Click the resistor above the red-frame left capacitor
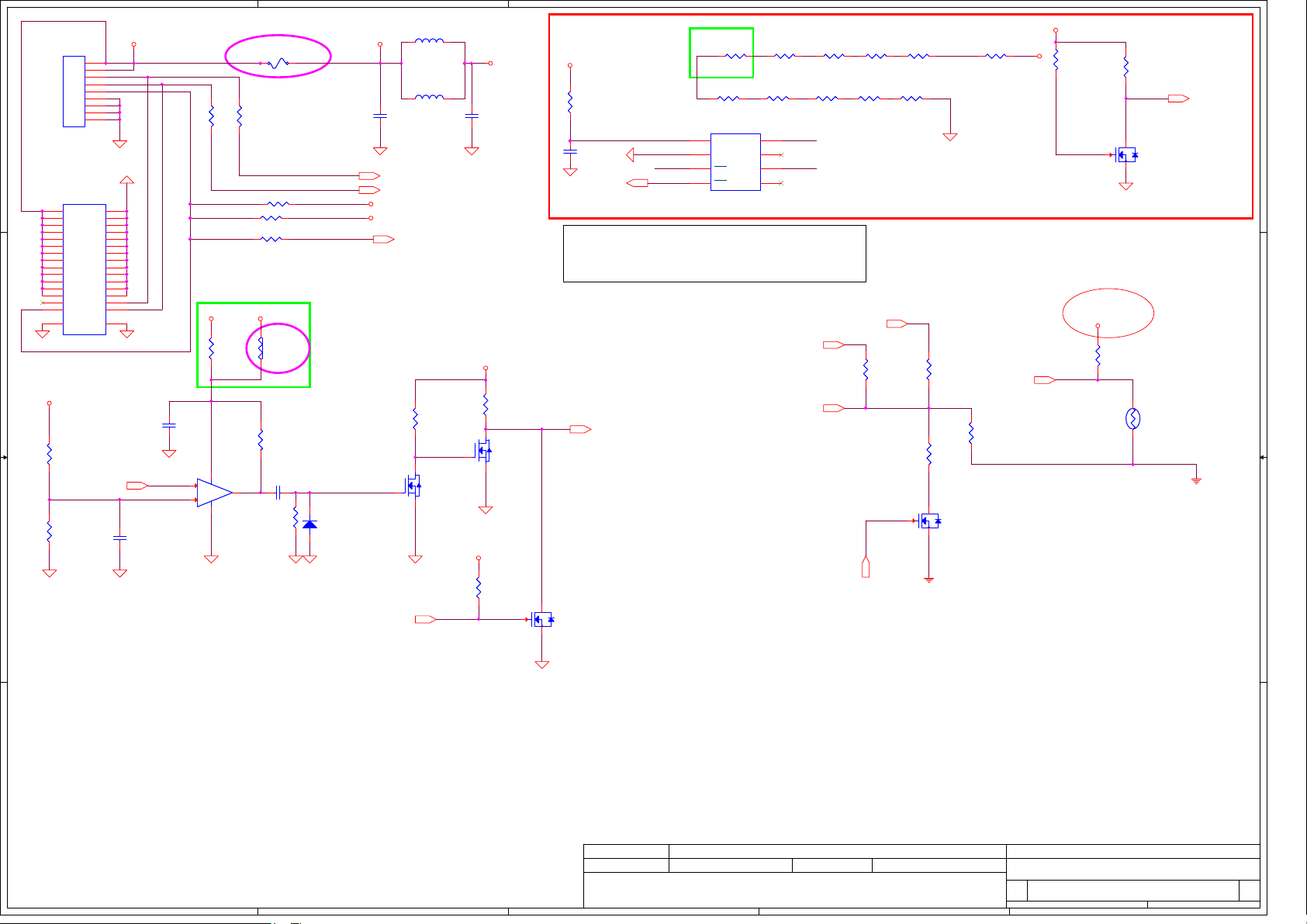Screen dimensions: 1307x924 [x=570, y=102]
